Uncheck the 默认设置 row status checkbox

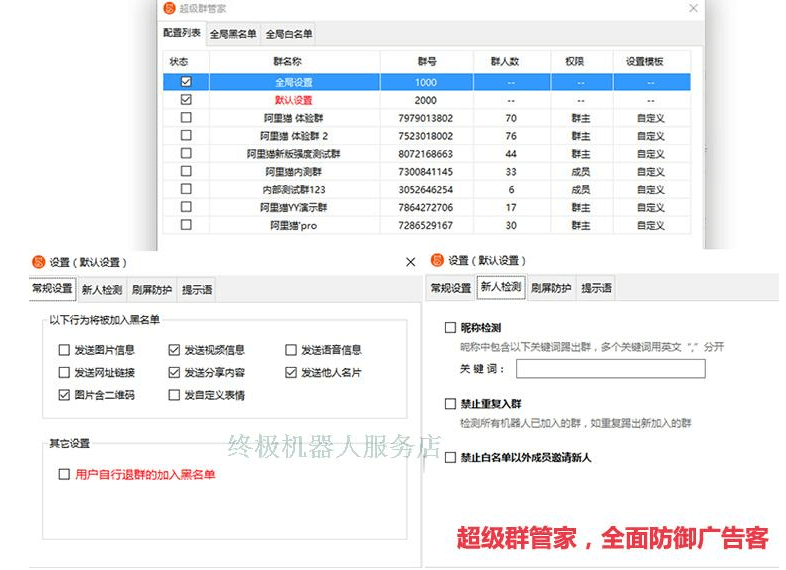point(186,100)
